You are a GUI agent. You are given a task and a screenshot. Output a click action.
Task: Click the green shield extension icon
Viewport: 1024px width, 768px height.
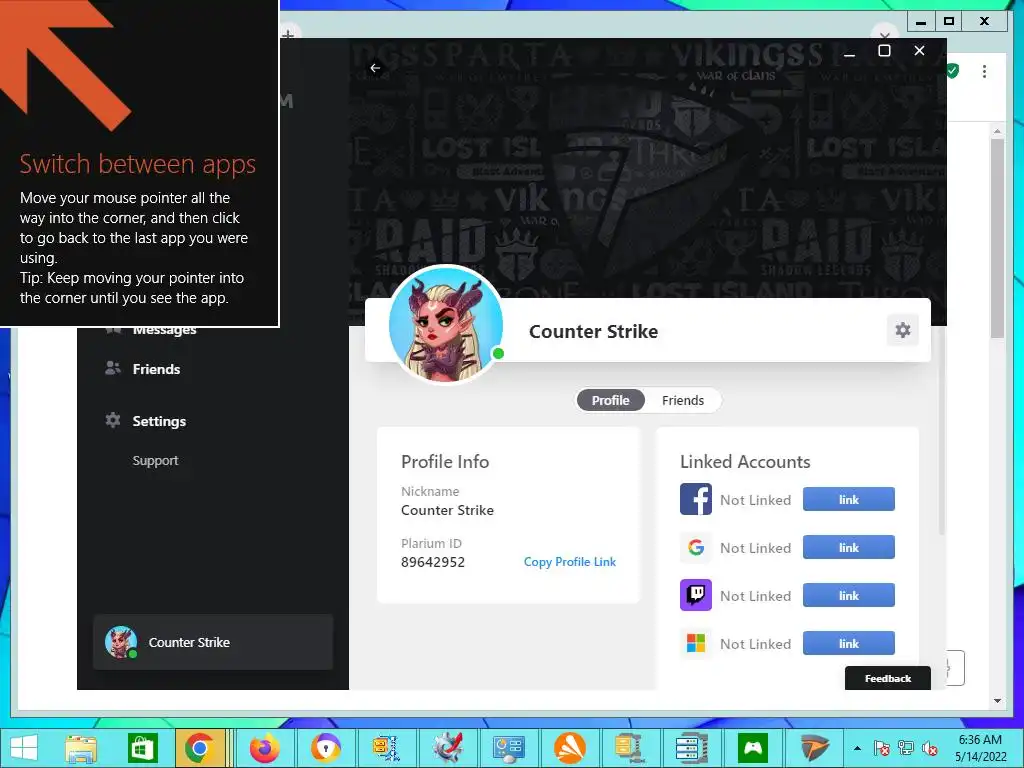coord(953,71)
